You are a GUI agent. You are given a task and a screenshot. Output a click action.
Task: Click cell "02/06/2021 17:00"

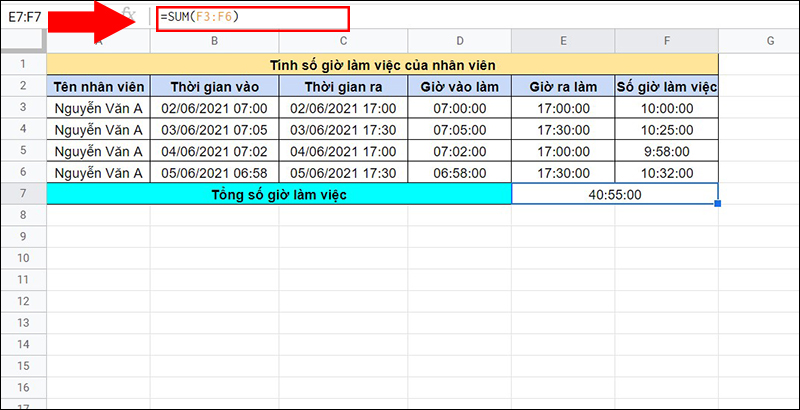click(343, 108)
